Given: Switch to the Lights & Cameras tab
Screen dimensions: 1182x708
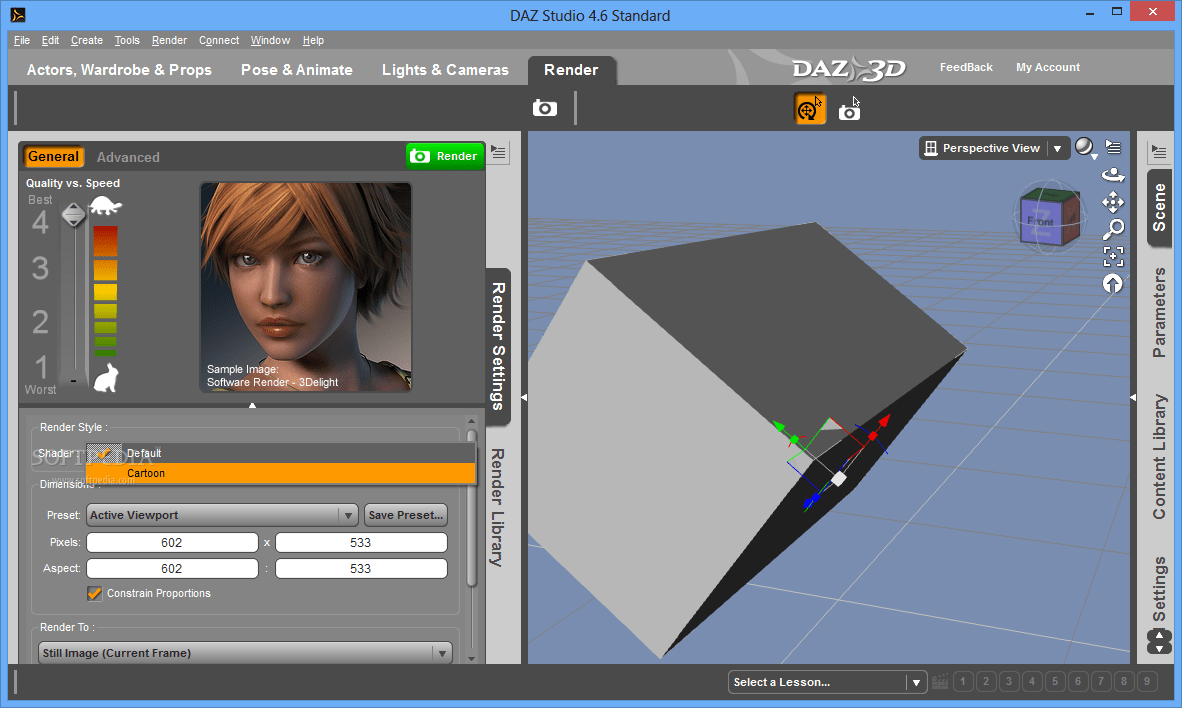Looking at the screenshot, I should click(x=445, y=70).
